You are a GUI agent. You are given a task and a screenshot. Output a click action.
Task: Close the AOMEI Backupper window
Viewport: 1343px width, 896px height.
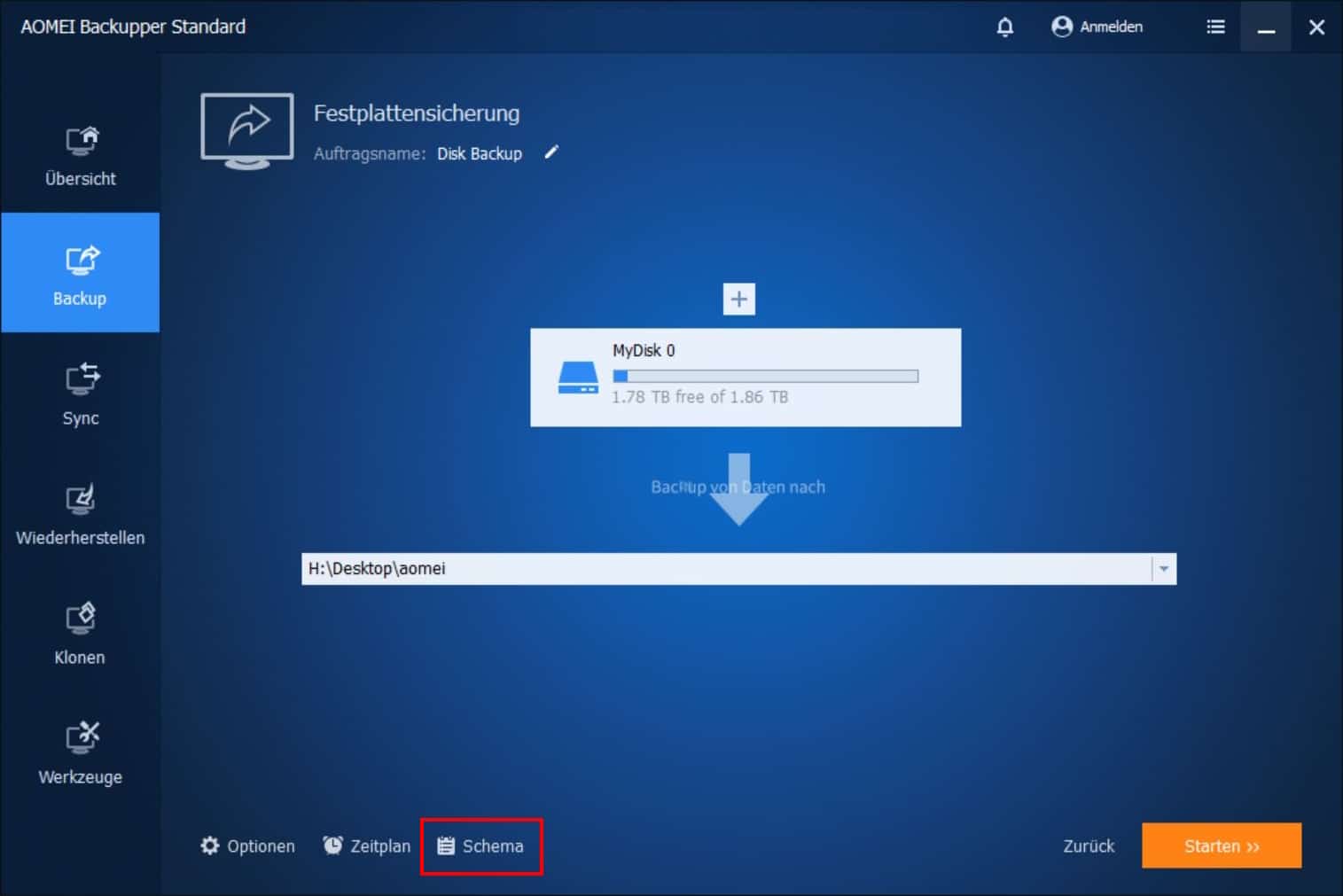[x=1316, y=27]
